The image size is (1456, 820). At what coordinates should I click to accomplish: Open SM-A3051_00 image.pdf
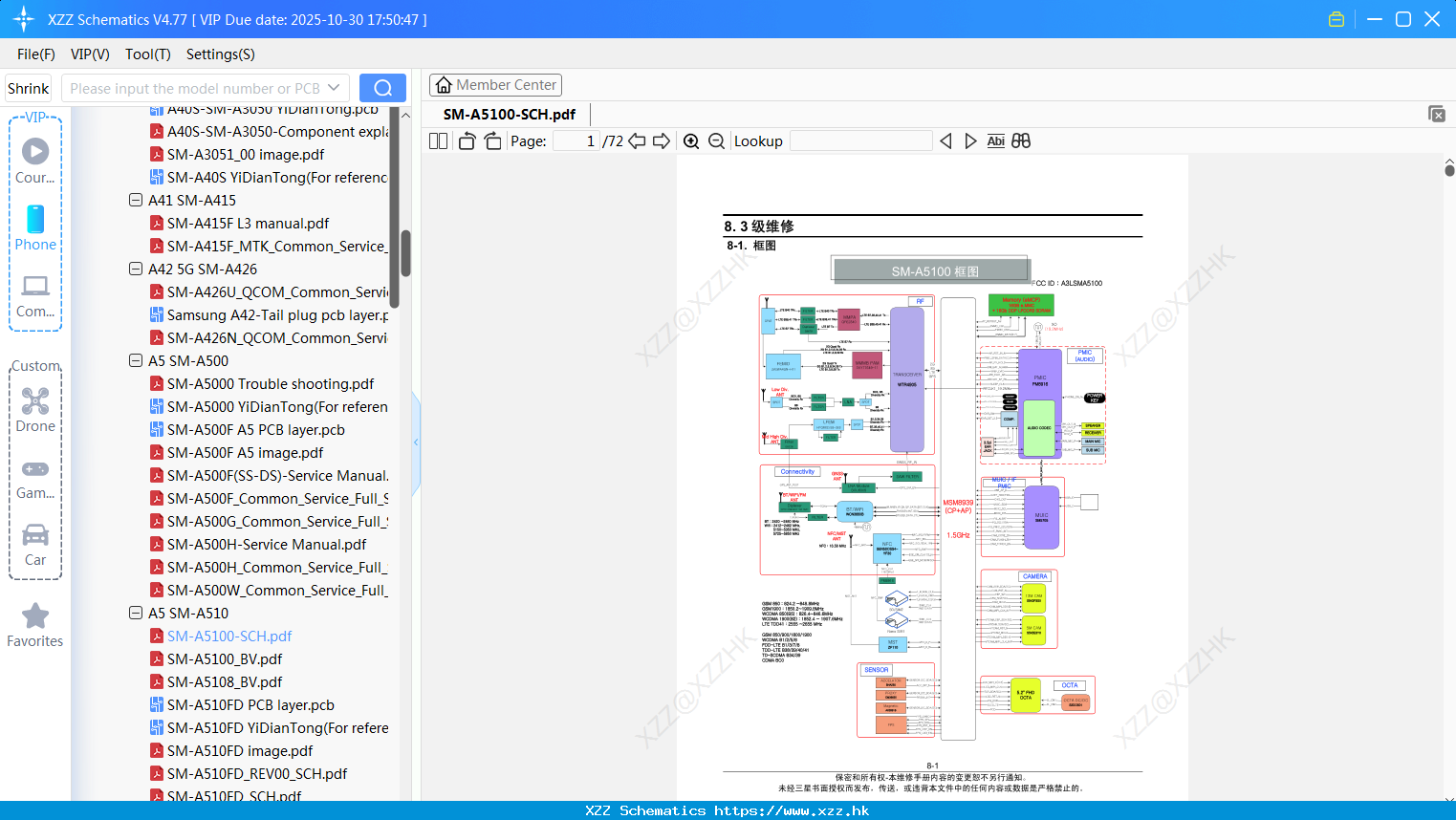tap(246, 154)
